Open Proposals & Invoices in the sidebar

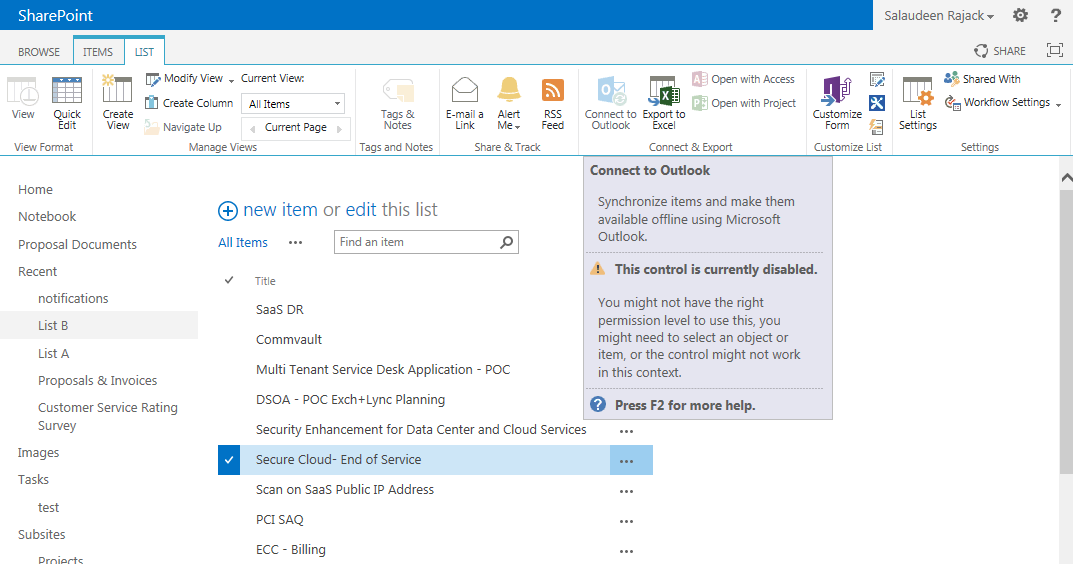97,381
